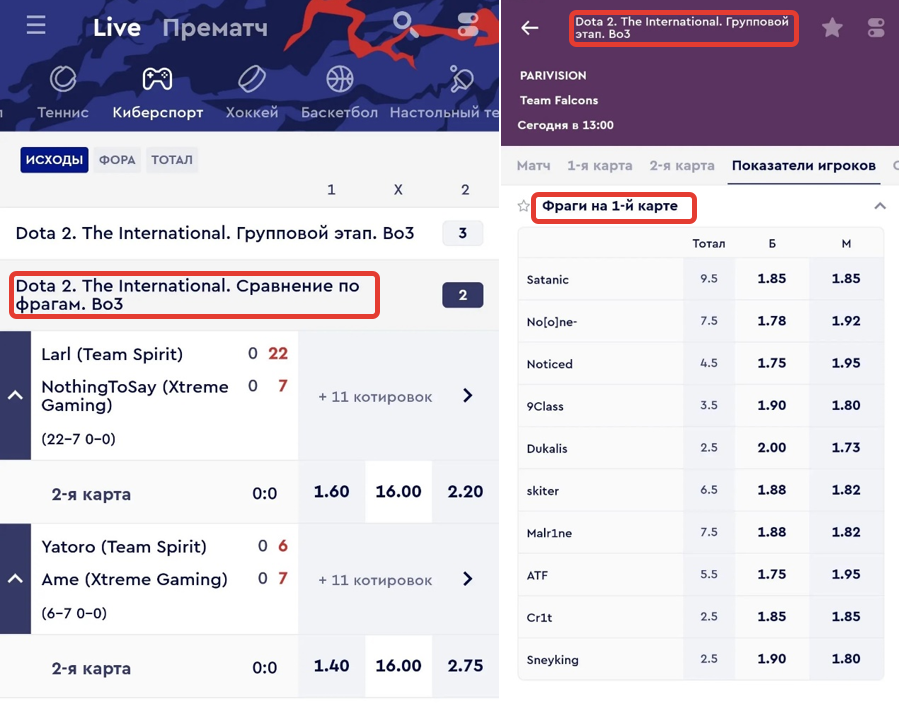
Task: Select the ТОТАЛ filter
Action: coord(172,160)
